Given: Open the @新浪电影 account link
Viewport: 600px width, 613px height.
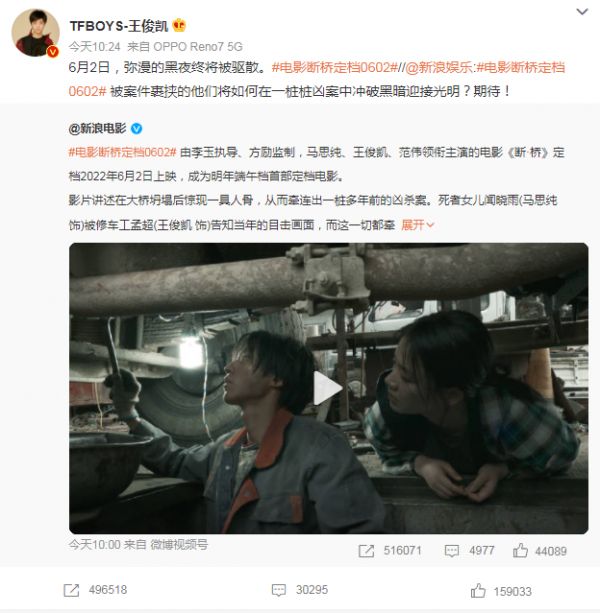Looking at the screenshot, I should pos(97,128).
